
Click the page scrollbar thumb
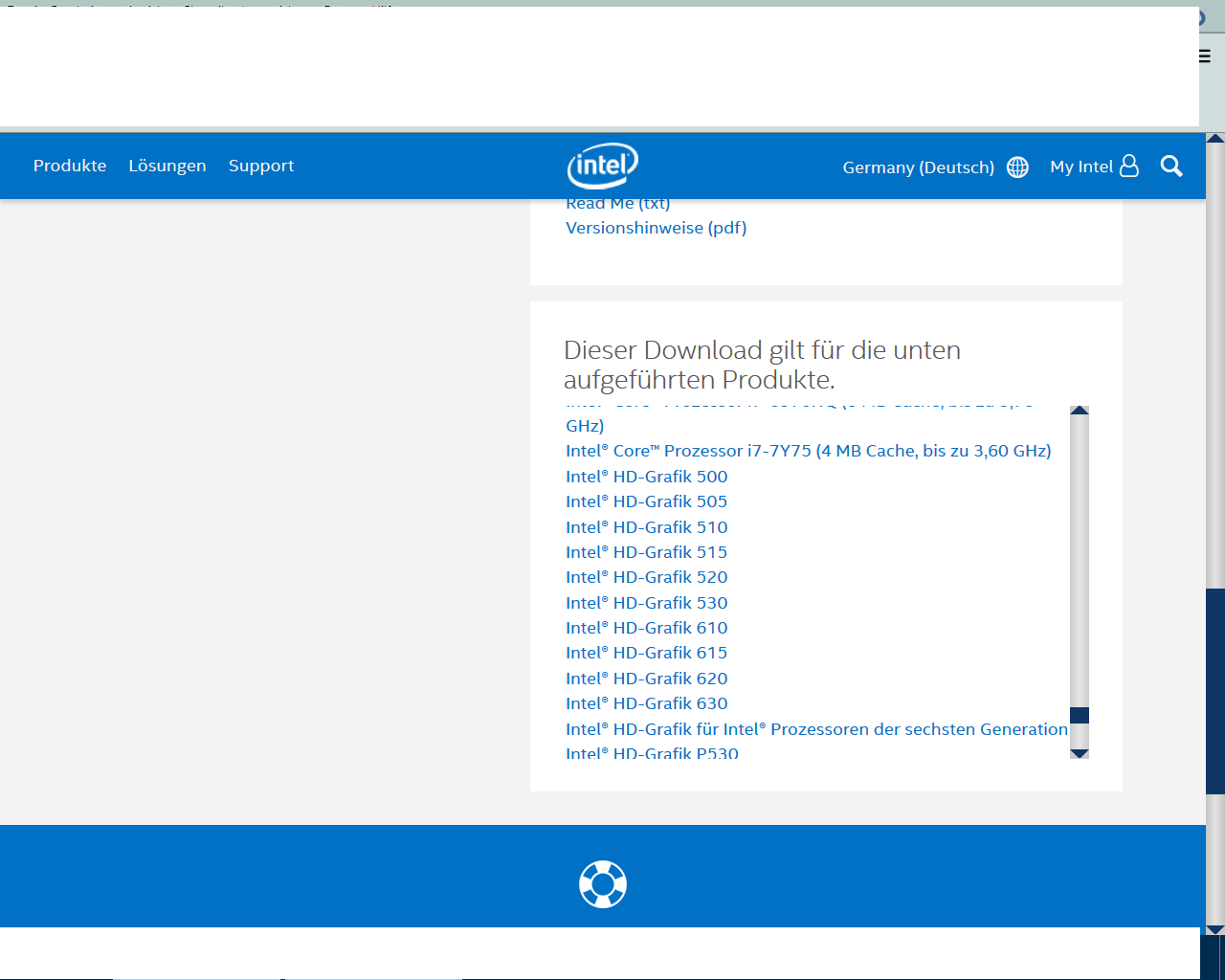[x=1215, y=691]
